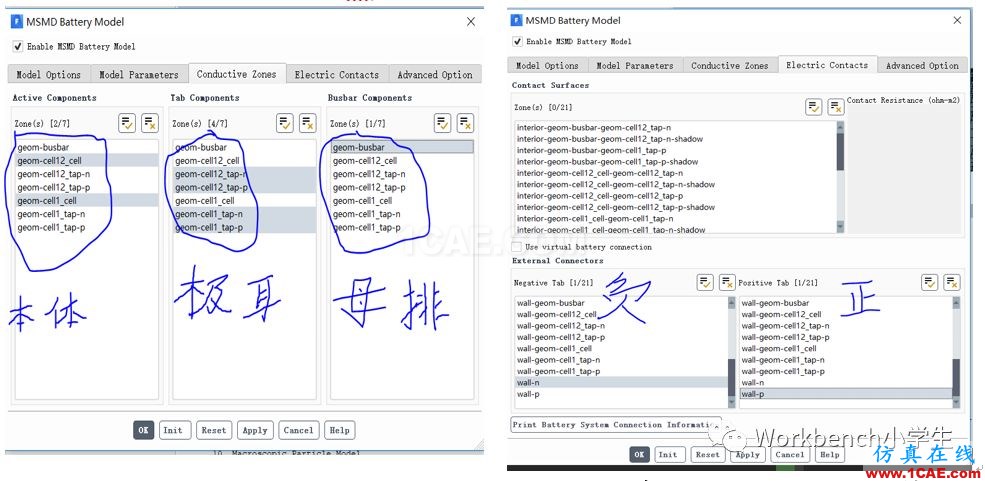This screenshot has width=985, height=481.
Task: Click Help in the left dialog
Action: (x=339, y=430)
